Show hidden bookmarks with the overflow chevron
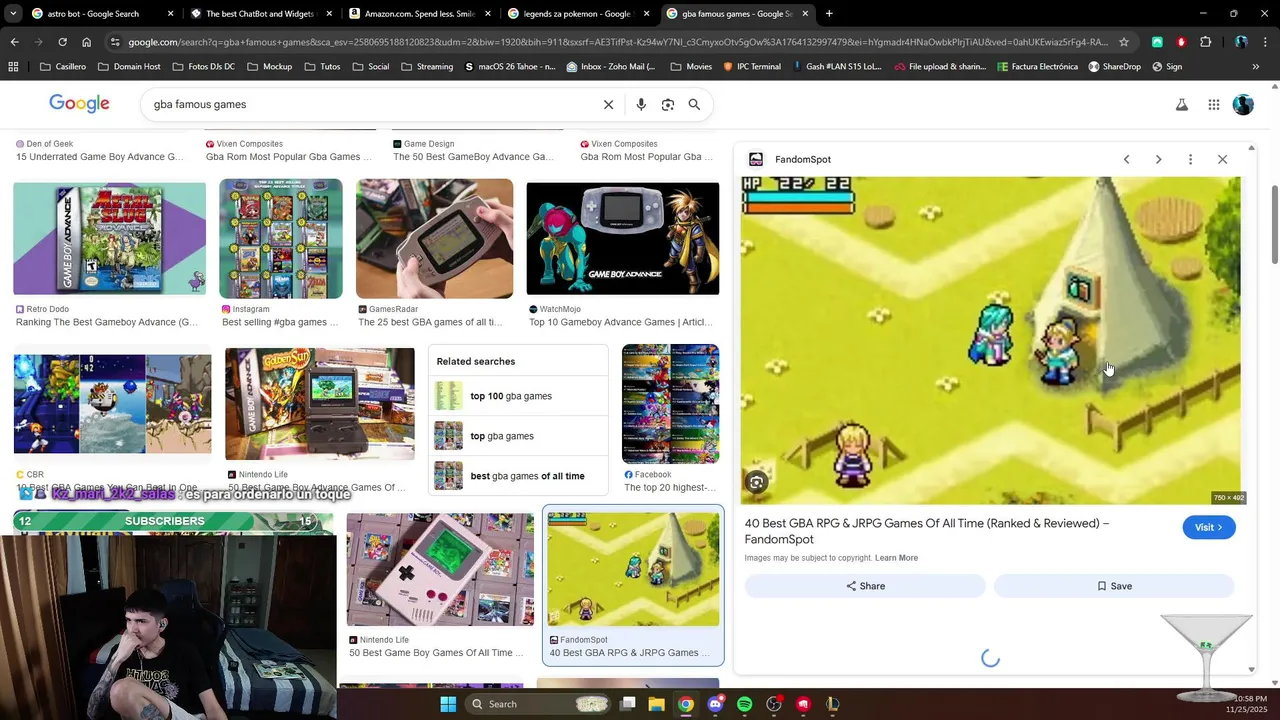 (x=1255, y=67)
